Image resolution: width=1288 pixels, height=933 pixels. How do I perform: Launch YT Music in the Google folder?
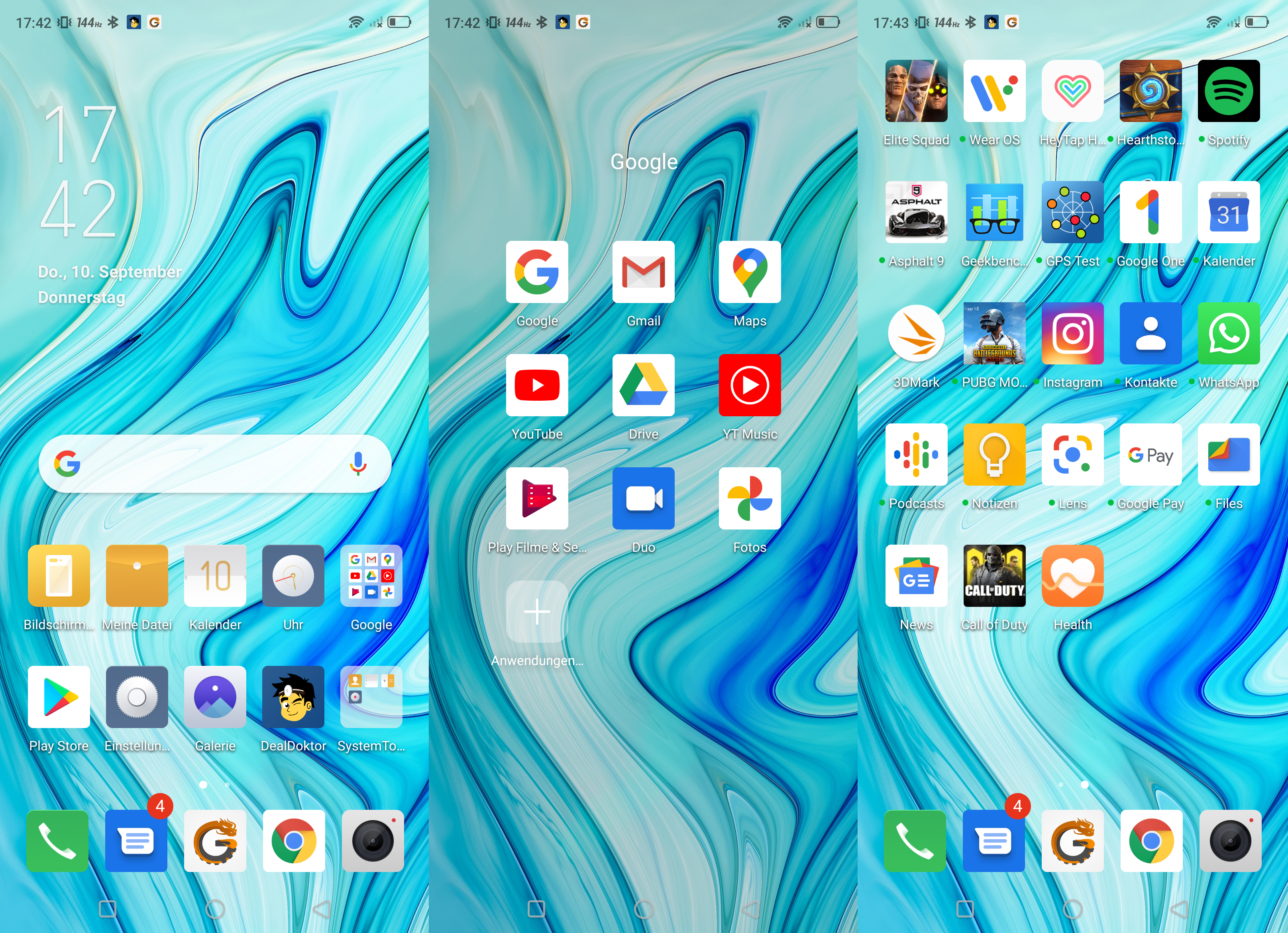click(x=750, y=385)
